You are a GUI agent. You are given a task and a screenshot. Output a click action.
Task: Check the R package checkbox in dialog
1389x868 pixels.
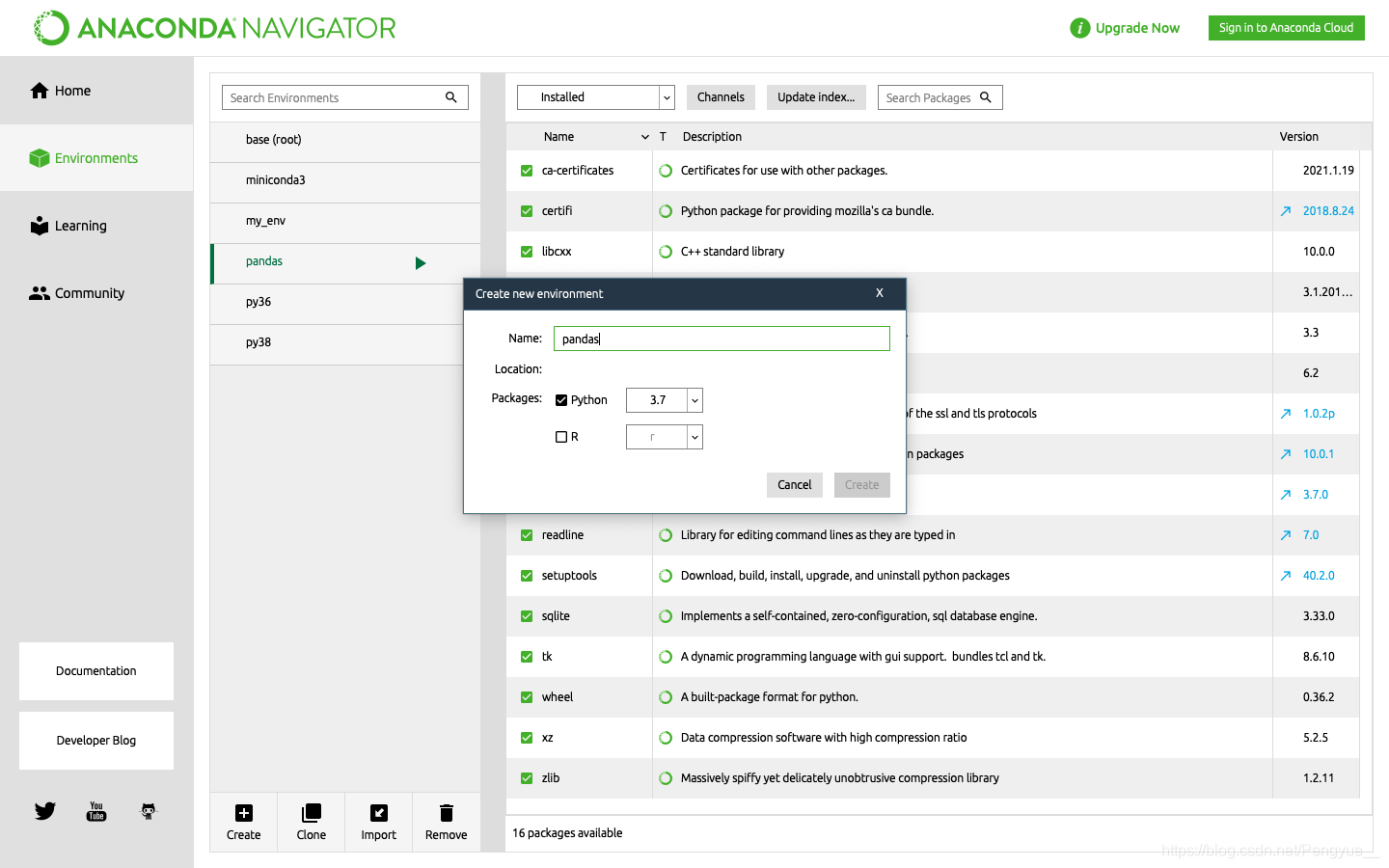point(561,437)
